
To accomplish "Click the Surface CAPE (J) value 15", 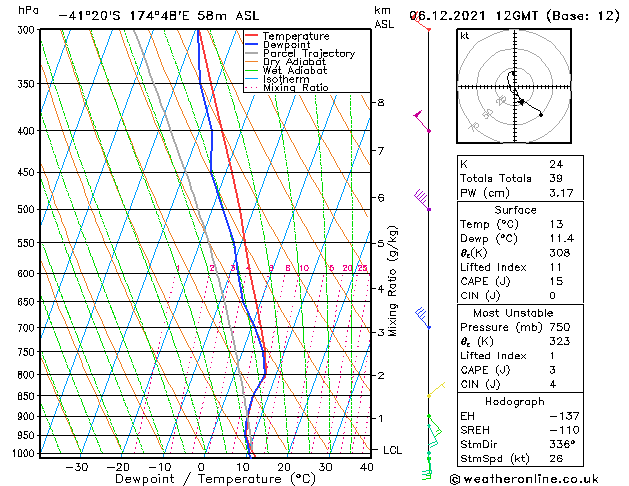I will click(556, 281).
